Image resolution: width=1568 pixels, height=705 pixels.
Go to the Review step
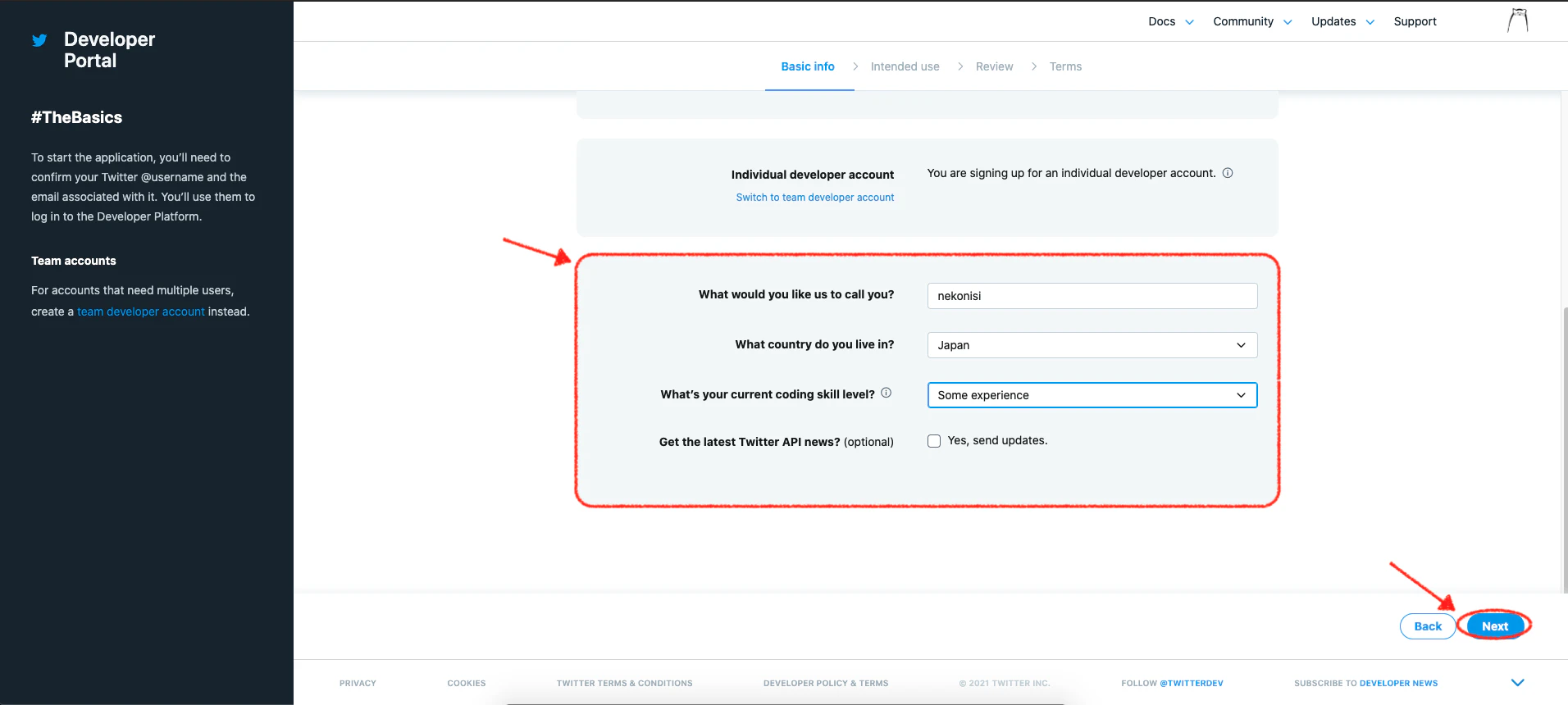(994, 66)
